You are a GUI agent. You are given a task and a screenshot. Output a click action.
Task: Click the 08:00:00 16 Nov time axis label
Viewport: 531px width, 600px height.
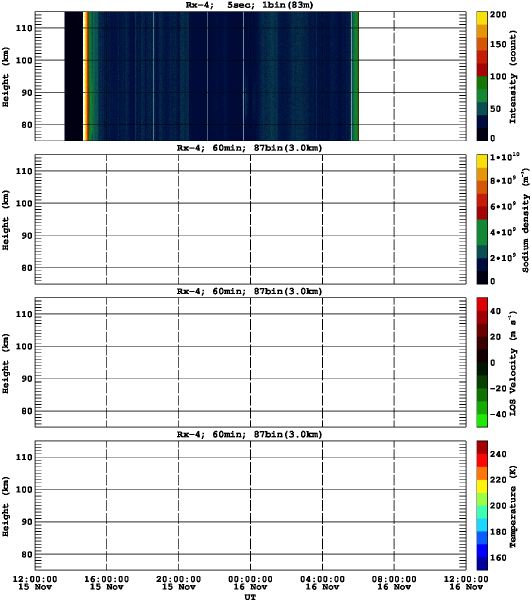(x=394, y=583)
